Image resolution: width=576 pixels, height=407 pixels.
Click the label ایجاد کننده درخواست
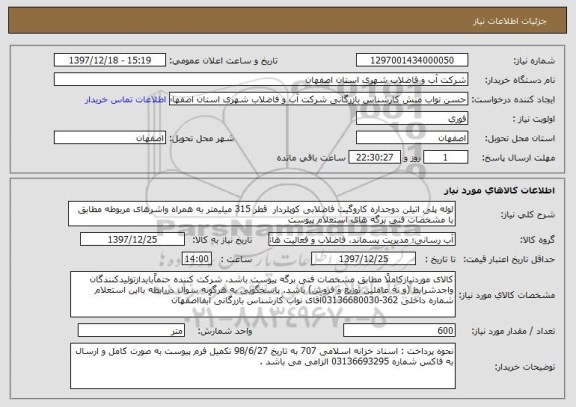tap(513, 100)
